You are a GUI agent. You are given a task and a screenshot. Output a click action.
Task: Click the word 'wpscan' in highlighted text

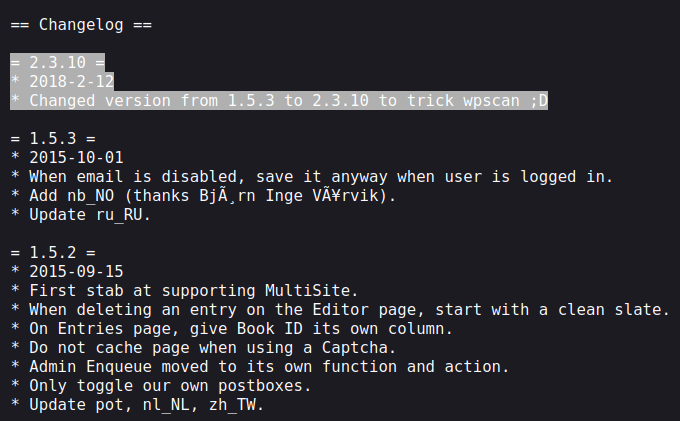[x=491, y=101]
